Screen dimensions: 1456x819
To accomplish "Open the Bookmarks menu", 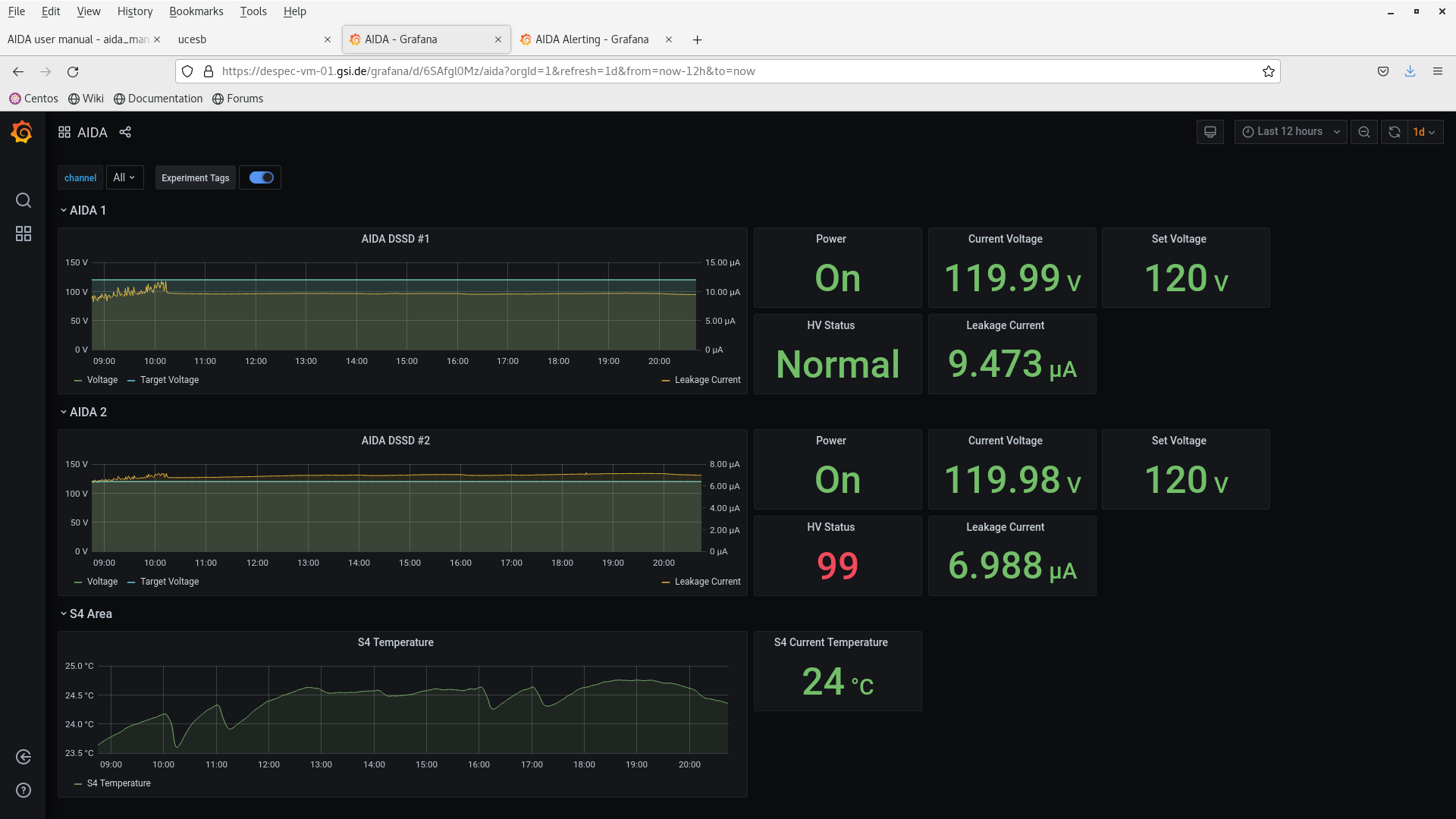I will click(196, 11).
